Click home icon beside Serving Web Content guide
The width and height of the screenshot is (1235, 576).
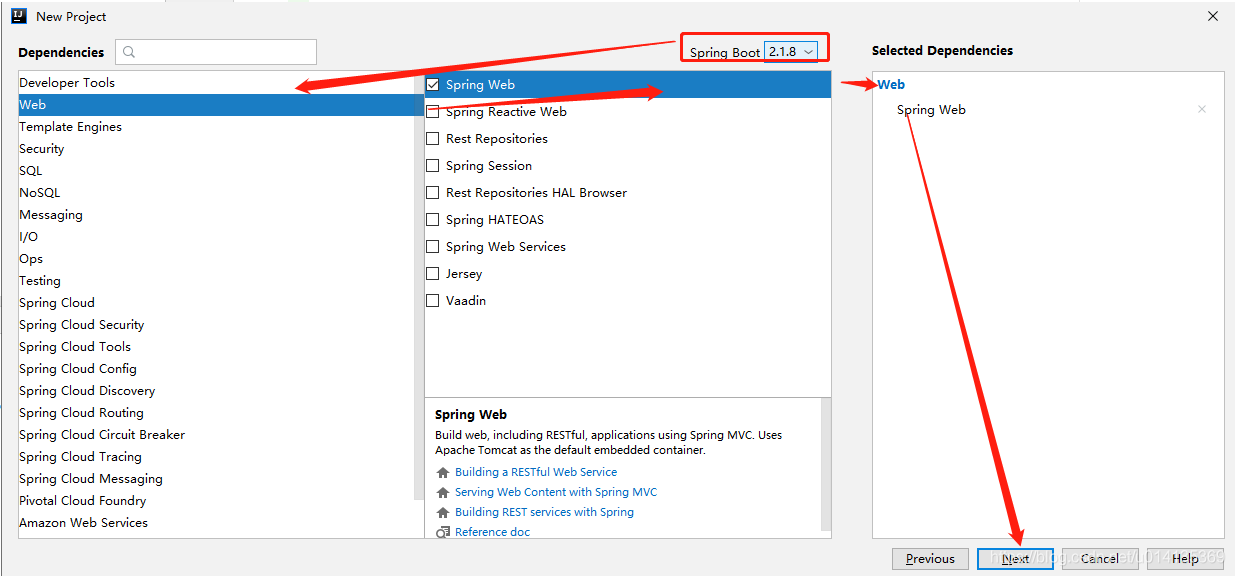(x=443, y=492)
